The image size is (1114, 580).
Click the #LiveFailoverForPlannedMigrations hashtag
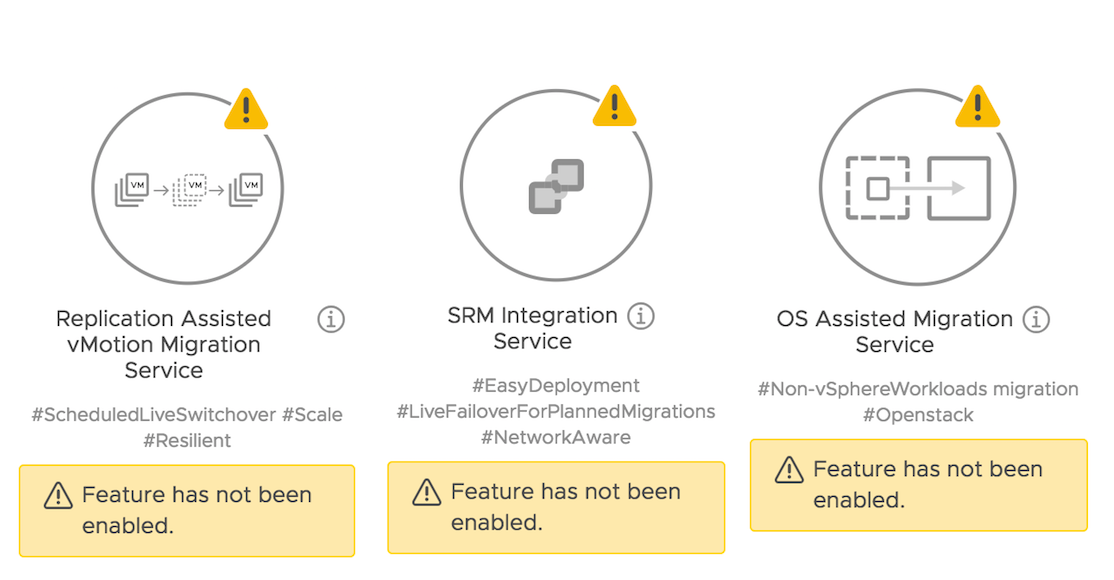(x=556, y=411)
